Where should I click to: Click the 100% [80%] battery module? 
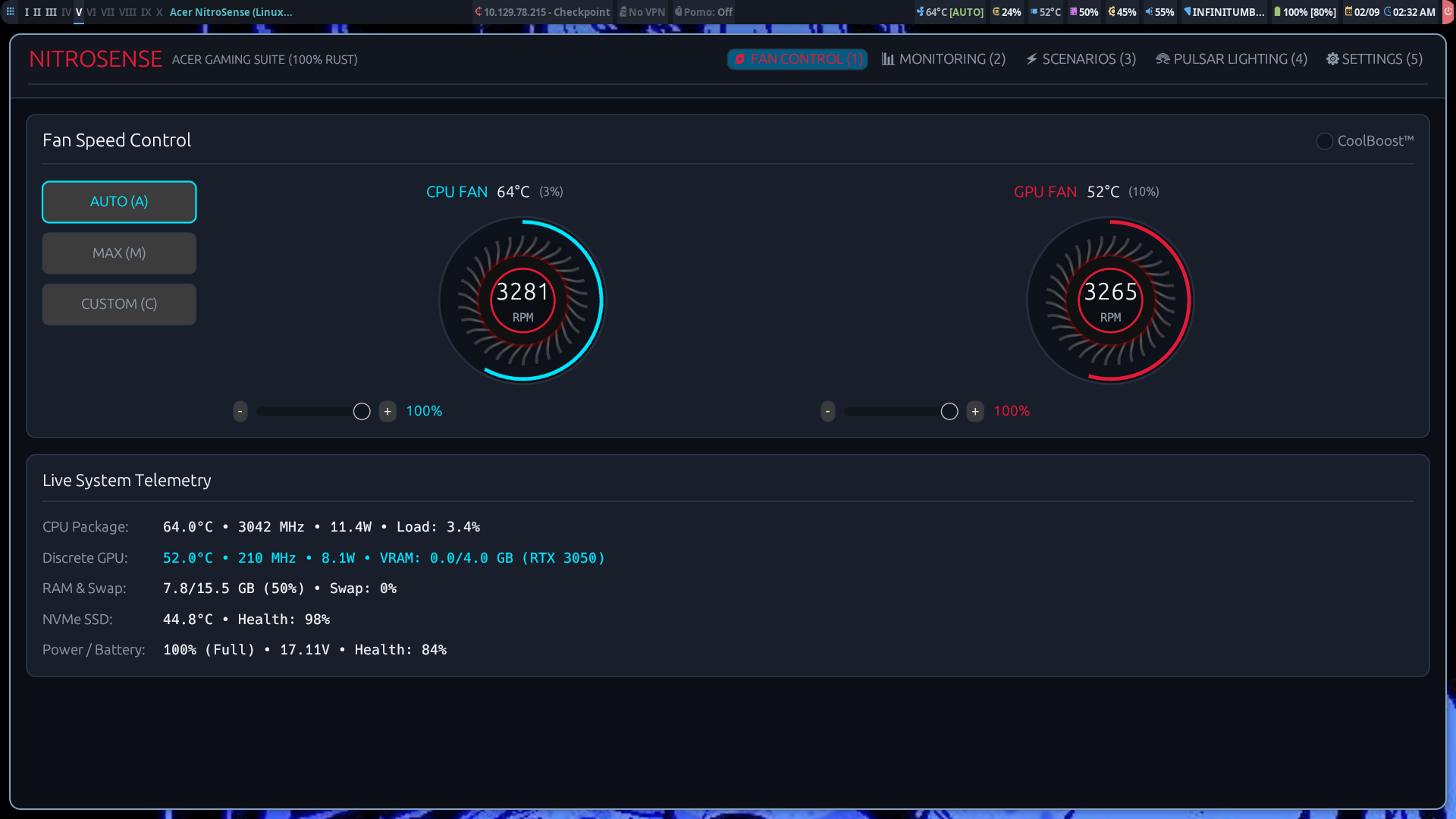point(1304,12)
